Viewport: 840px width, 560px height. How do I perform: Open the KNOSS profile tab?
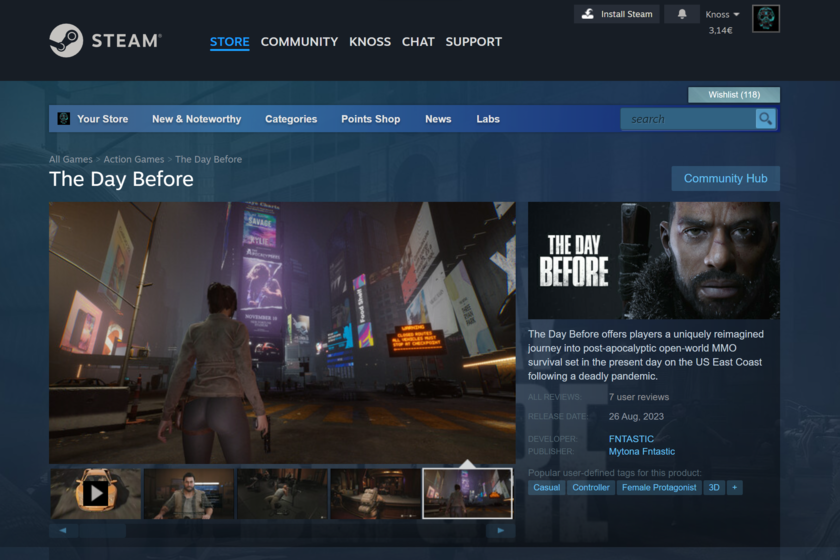tap(370, 42)
